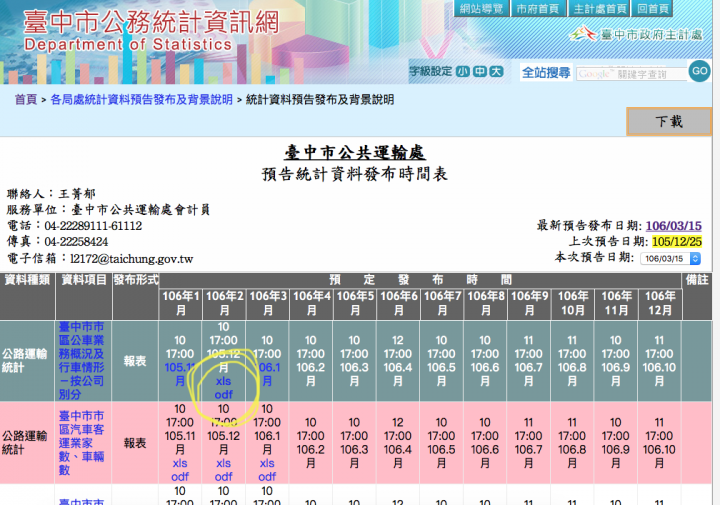
Task: Set font size to large (大)
Action: tap(495, 72)
